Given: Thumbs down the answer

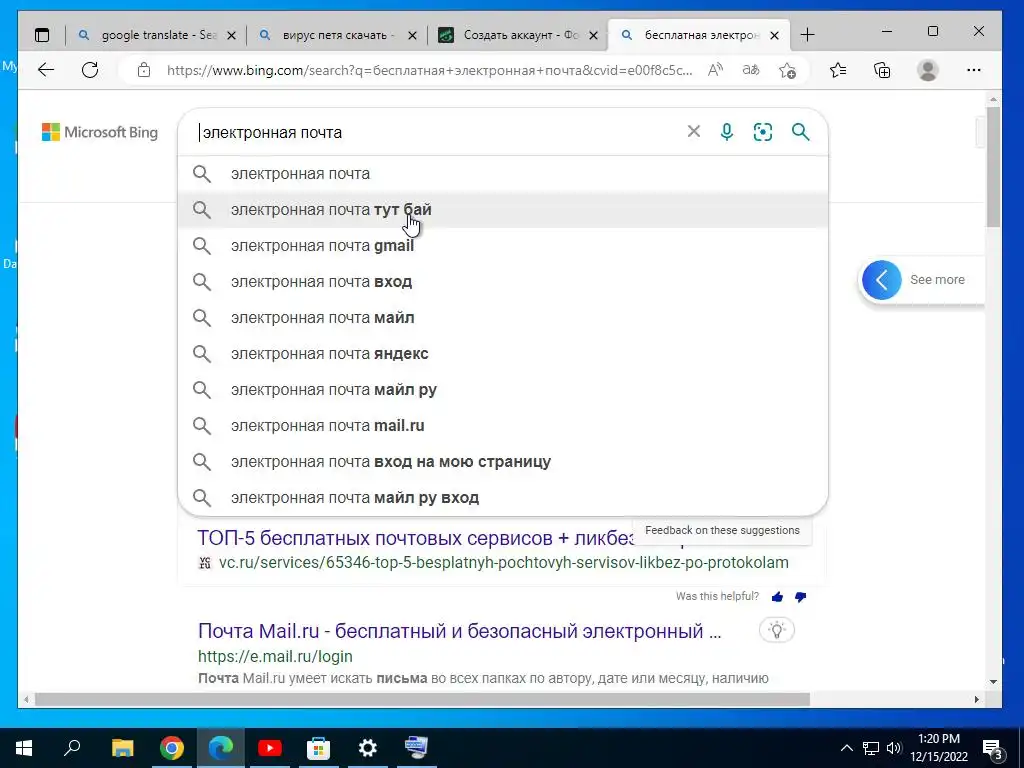Looking at the screenshot, I should [x=801, y=596].
